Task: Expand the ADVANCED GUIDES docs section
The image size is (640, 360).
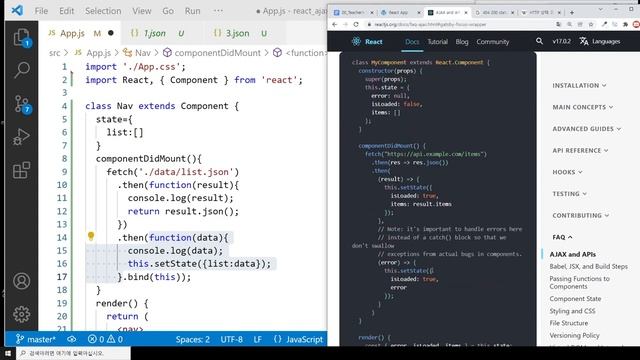Action: 587,129
